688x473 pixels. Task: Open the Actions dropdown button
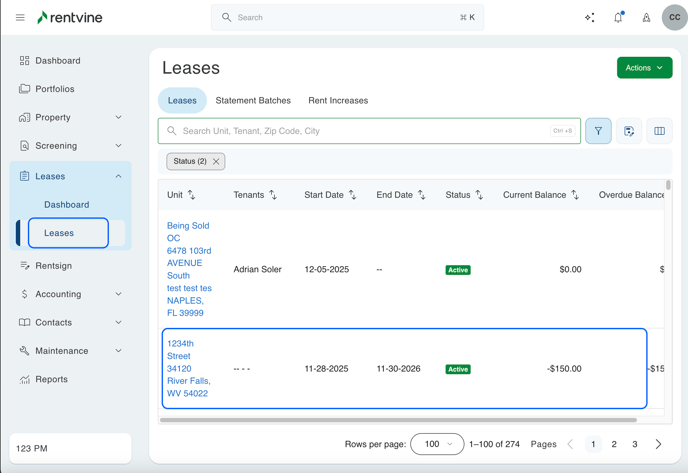(644, 68)
